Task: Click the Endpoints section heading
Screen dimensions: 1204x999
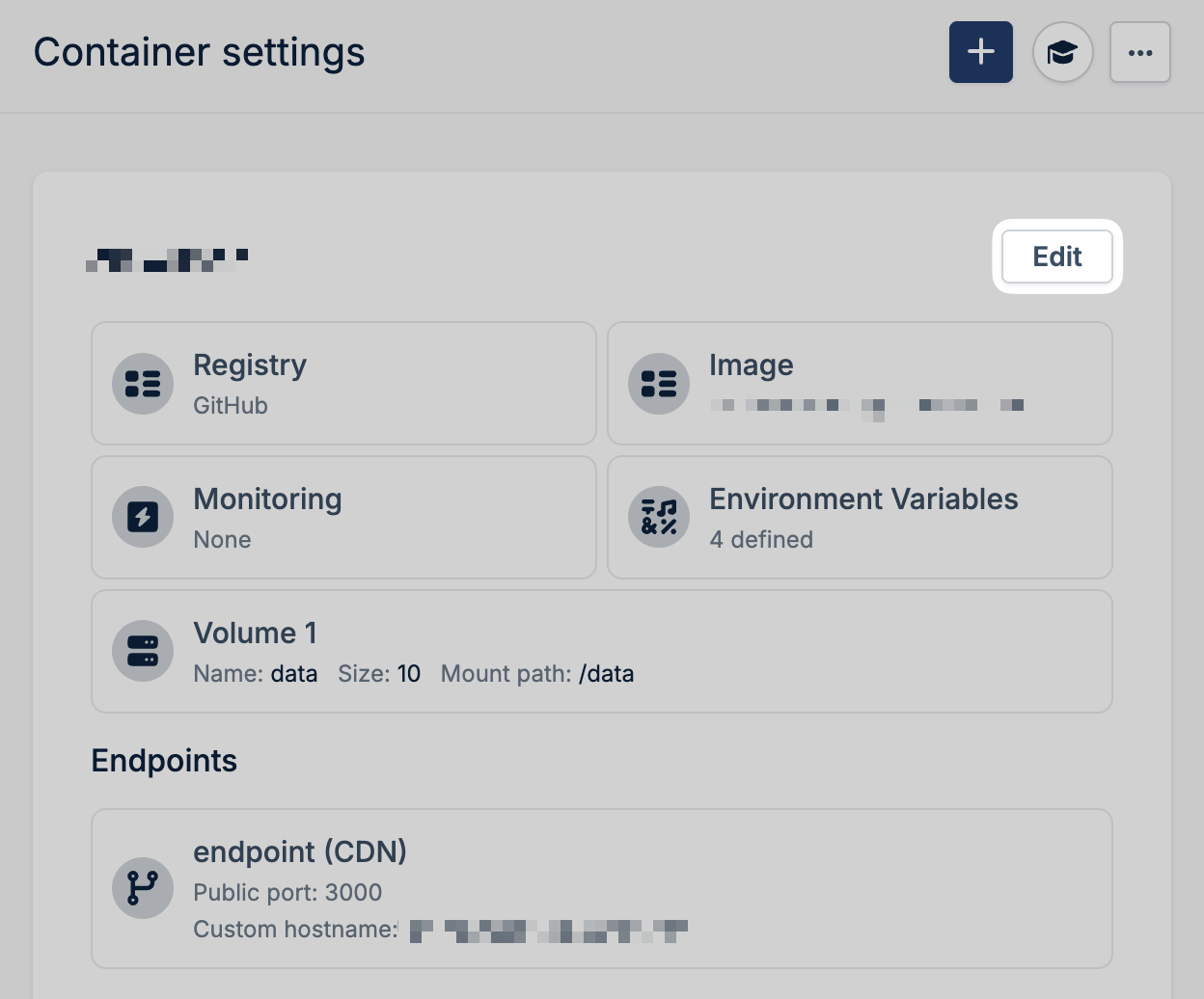Action: pos(164,760)
